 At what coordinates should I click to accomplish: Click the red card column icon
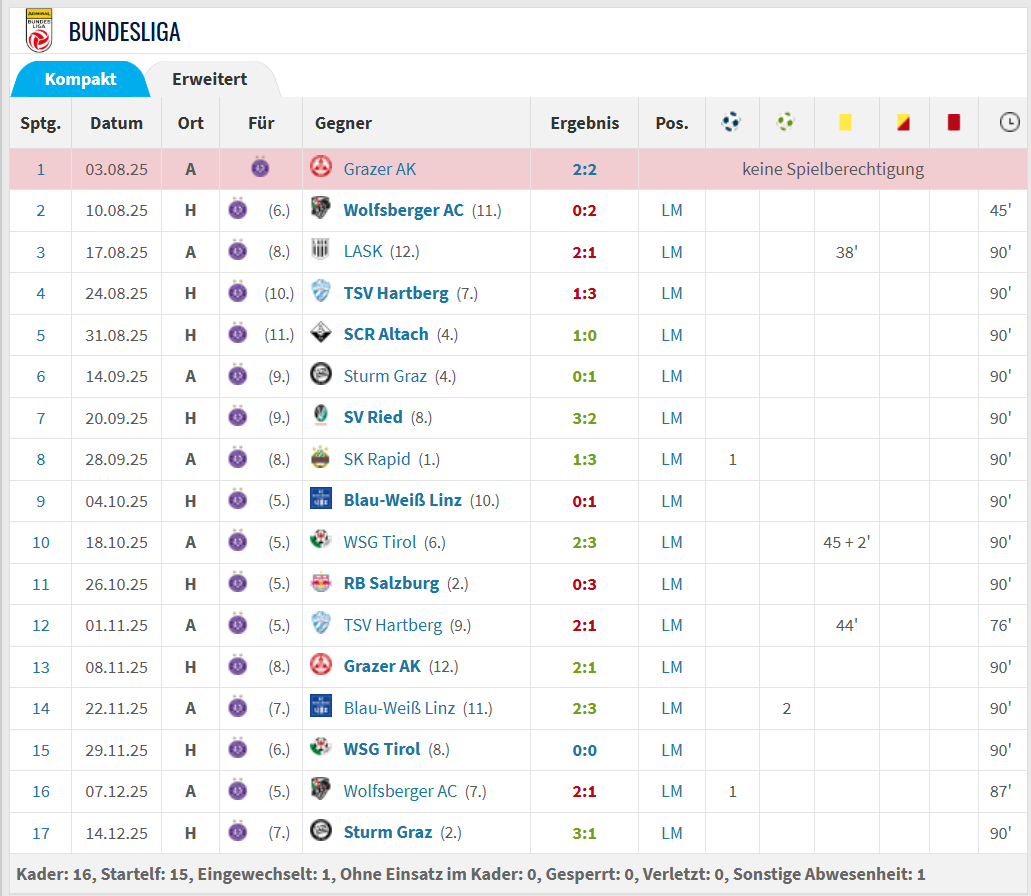tap(954, 123)
